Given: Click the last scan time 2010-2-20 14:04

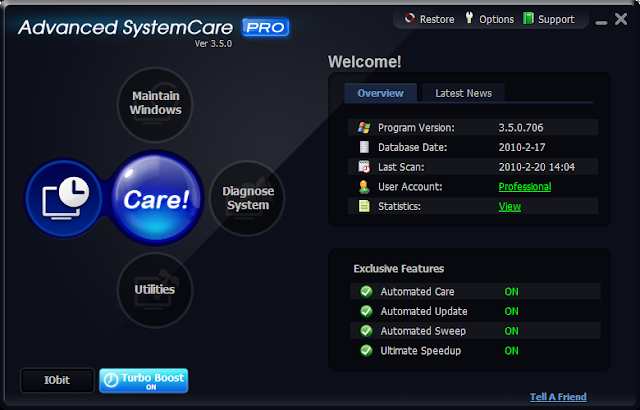Looking at the screenshot, I should click(x=536, y=167).
